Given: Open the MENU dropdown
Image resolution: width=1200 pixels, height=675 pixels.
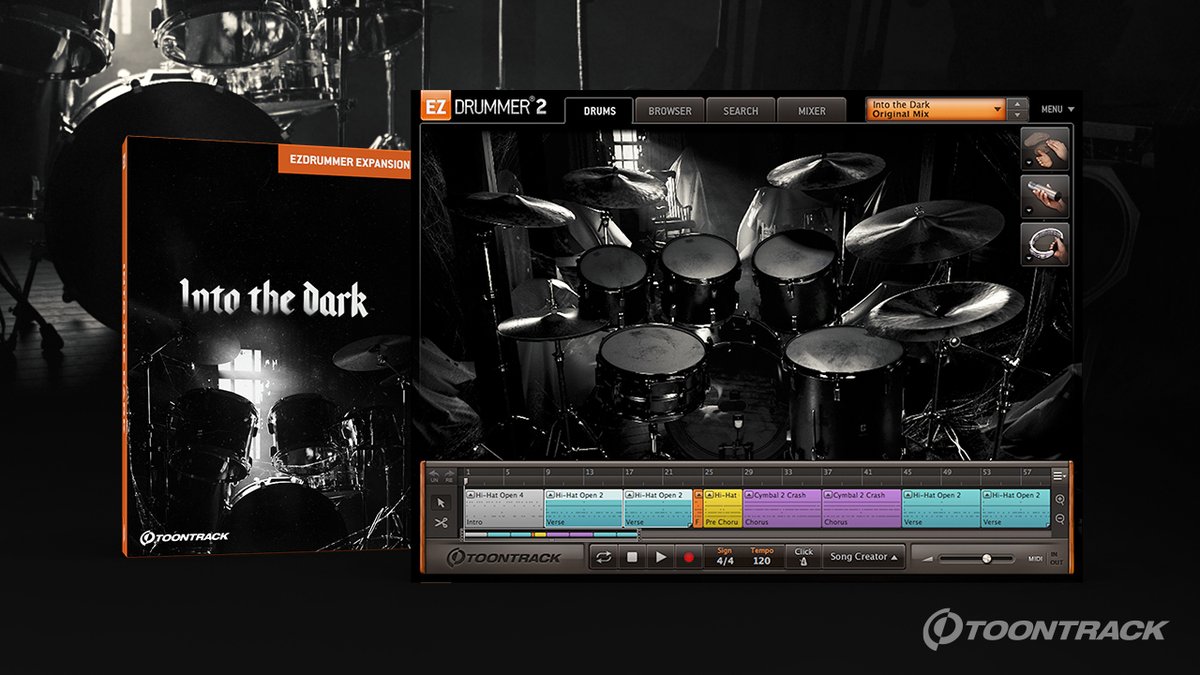Looking at the screenshot, I should tap(1057, 109).
